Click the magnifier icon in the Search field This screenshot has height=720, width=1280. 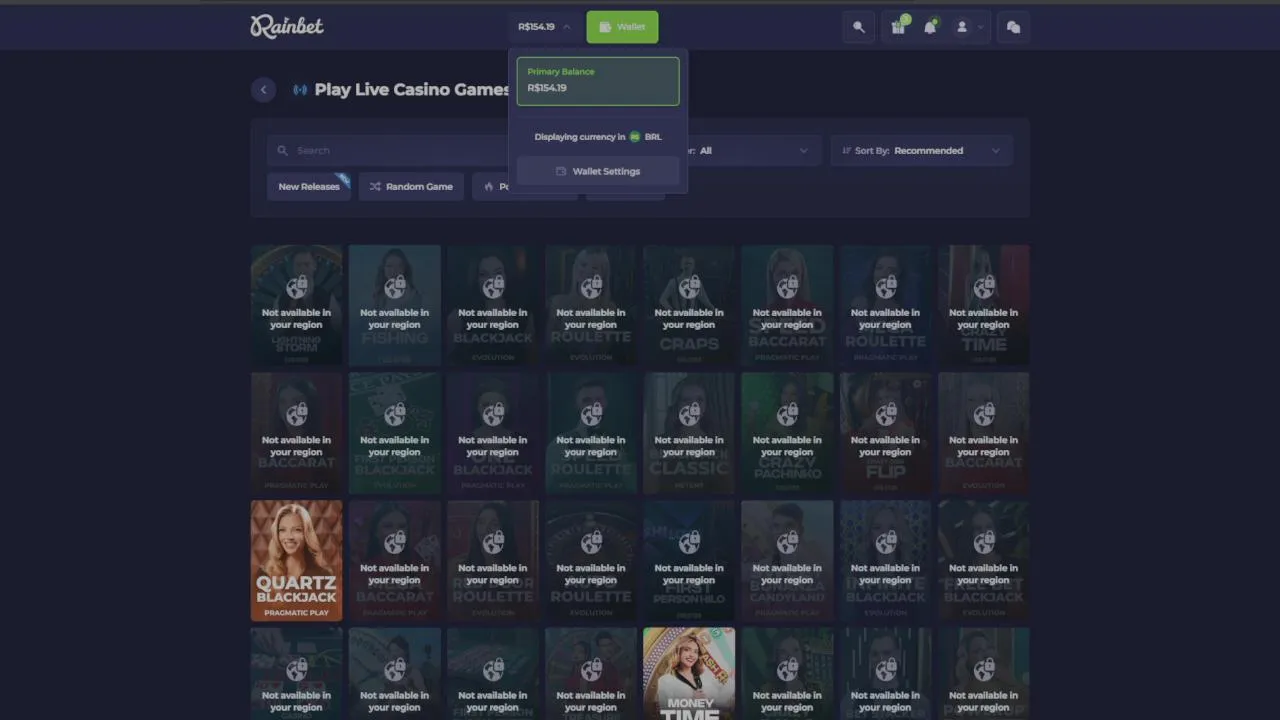coord(283,151)
